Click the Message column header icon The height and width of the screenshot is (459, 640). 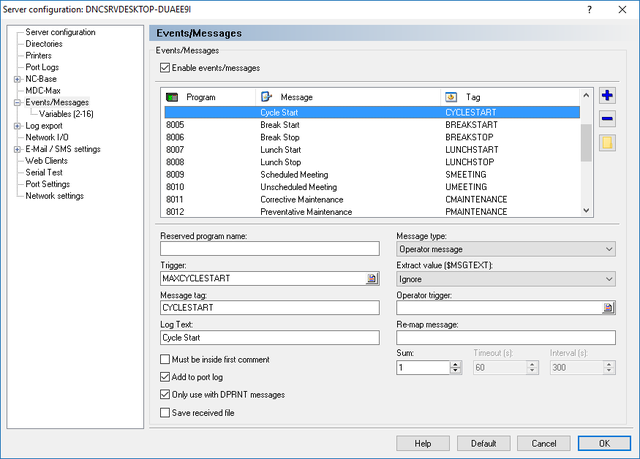266,97
